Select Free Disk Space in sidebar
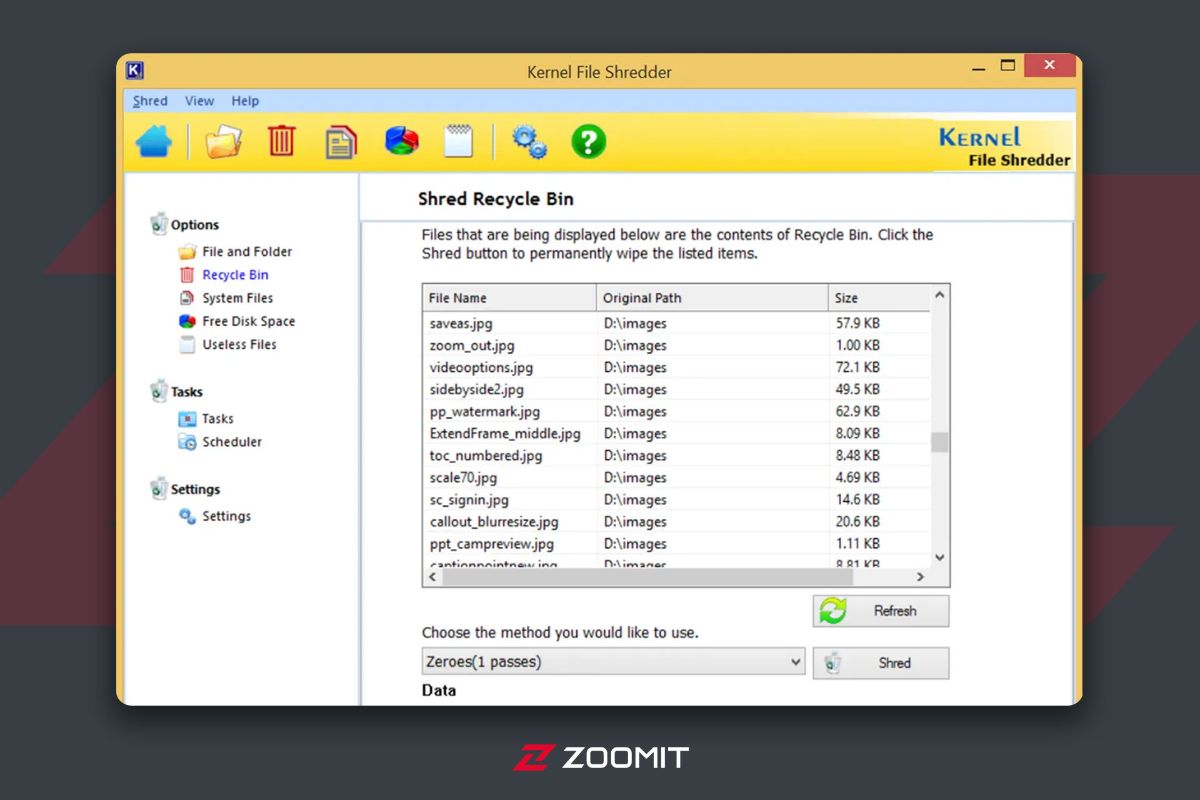The width and height of the screenshot is (1200, 800). [248, 321]
